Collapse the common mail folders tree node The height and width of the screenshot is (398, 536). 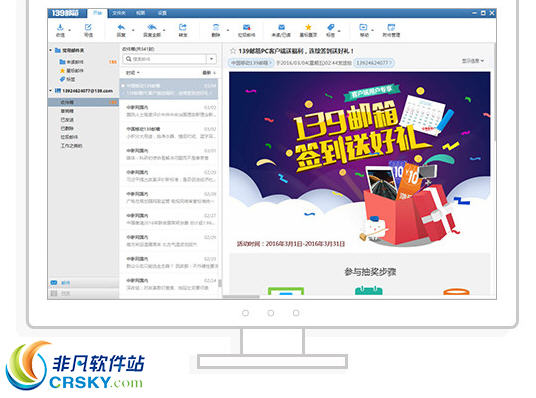click(x=51, y=50)
